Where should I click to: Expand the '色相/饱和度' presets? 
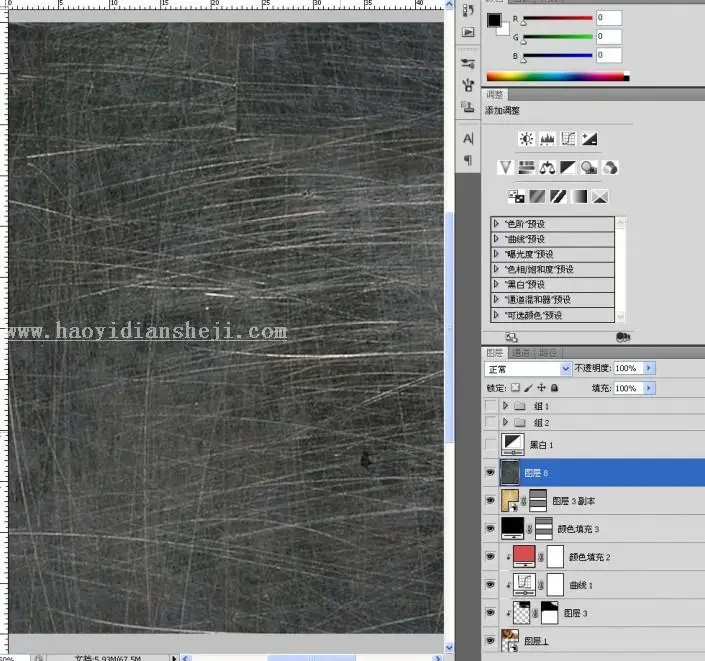pyautogui.click(x=496, y=269)
